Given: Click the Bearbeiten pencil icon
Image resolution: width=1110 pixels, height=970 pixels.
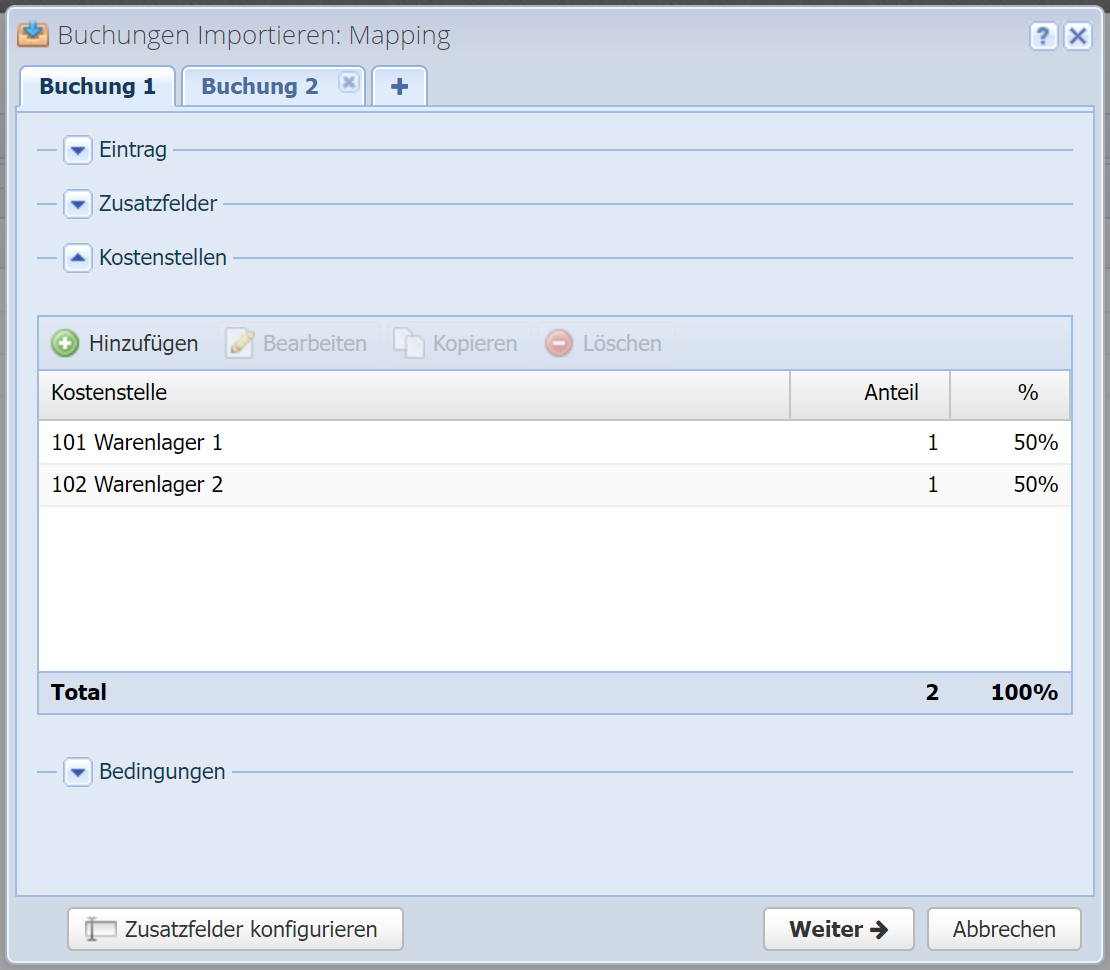Looking at the screenshot, I should (240, 343).
